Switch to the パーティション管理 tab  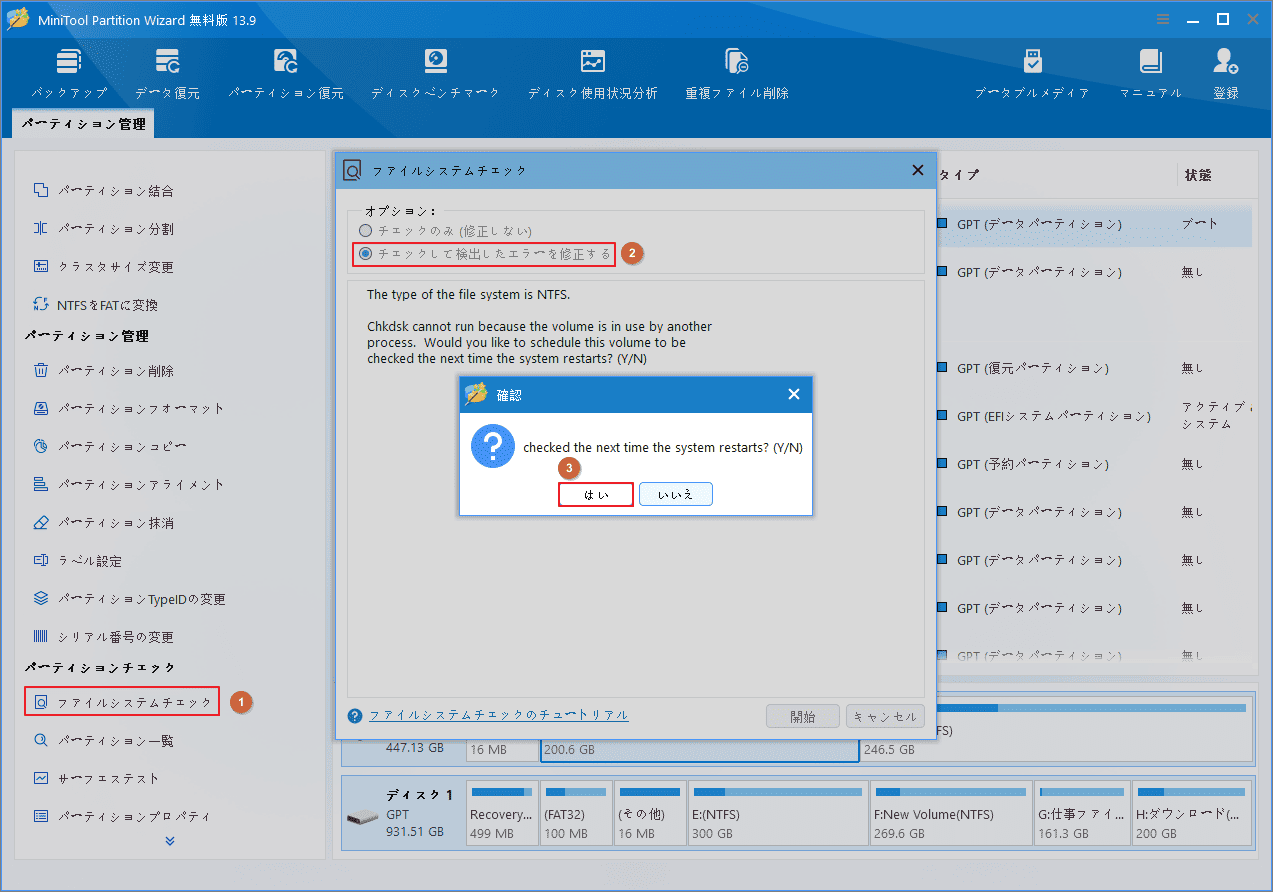pyautogui.click(x=84, y=124)
